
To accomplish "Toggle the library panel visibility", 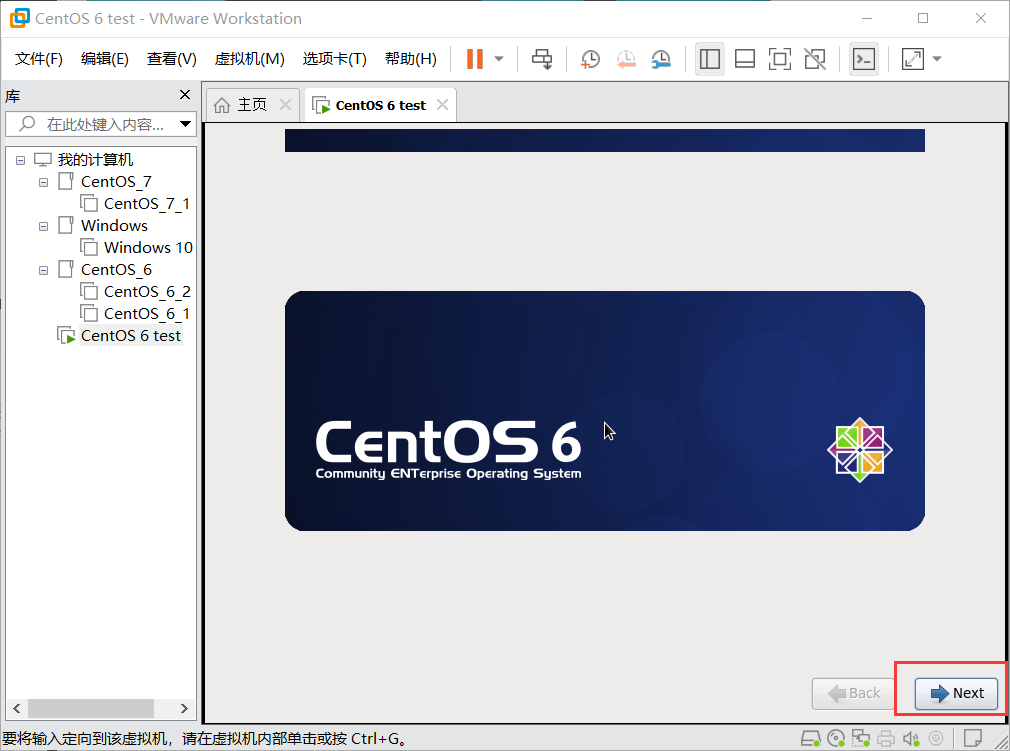I will point(710,59).
